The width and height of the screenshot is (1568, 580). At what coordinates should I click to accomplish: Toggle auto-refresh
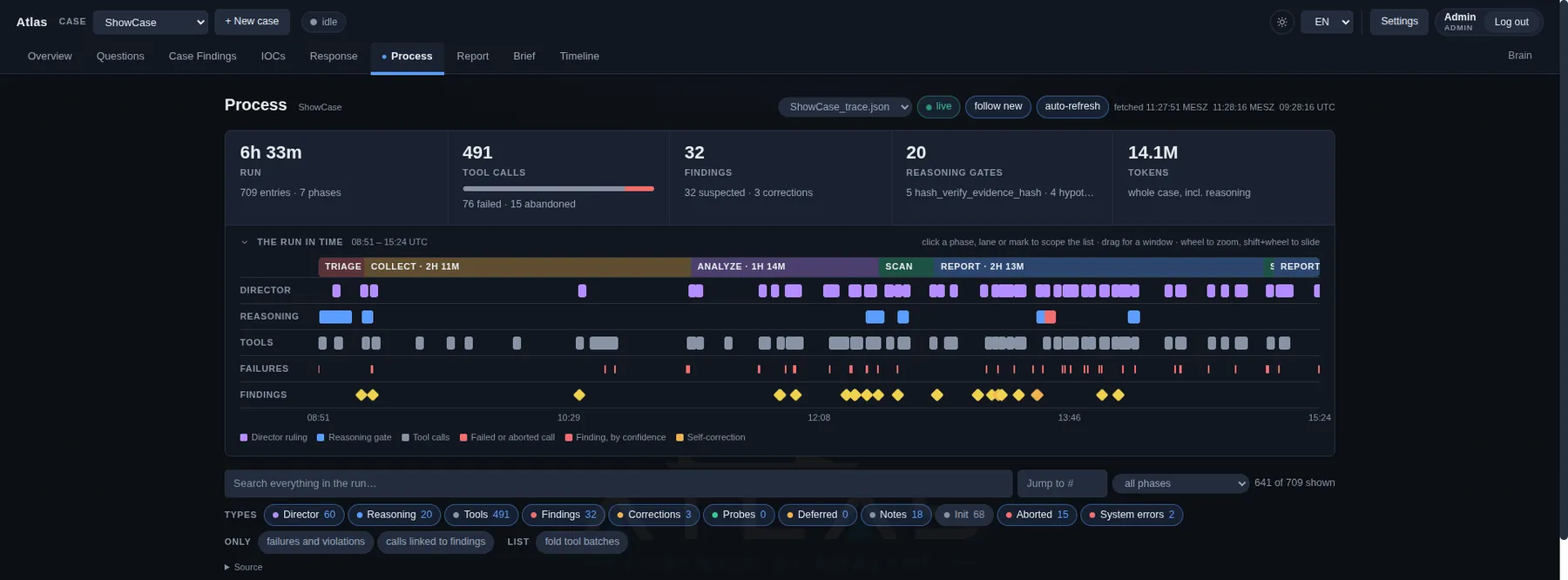point(1072,106)
